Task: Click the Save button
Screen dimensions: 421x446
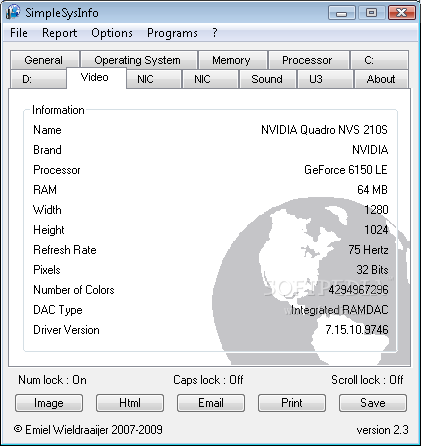Action: (x=373, y=403)
